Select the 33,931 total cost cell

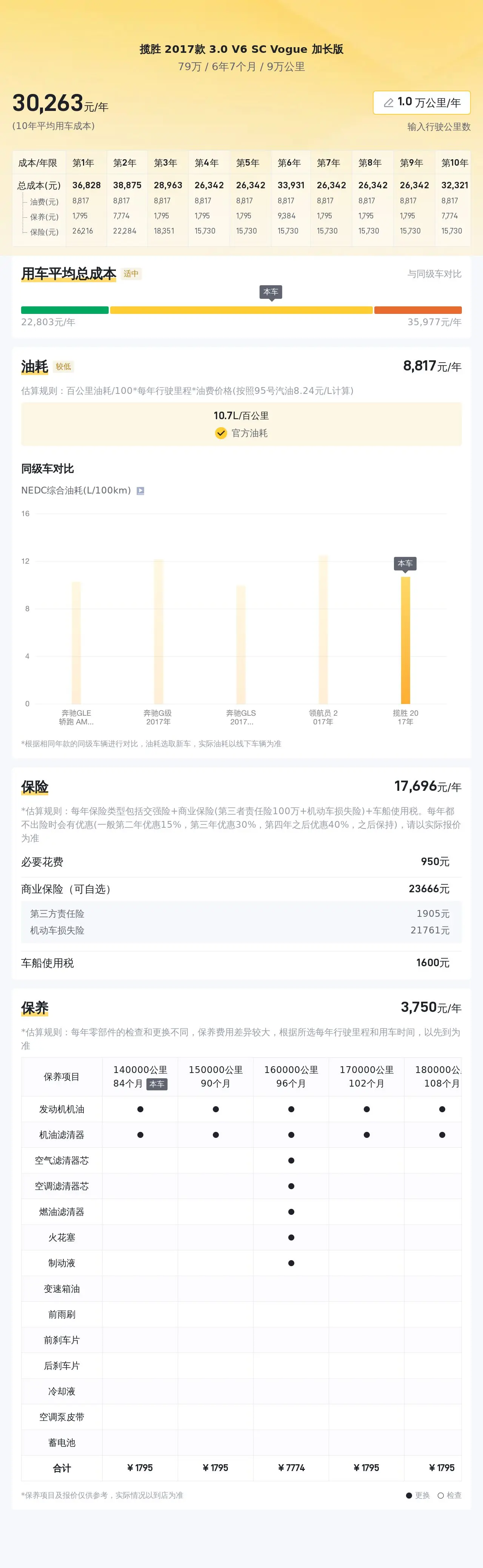[291, 185]
